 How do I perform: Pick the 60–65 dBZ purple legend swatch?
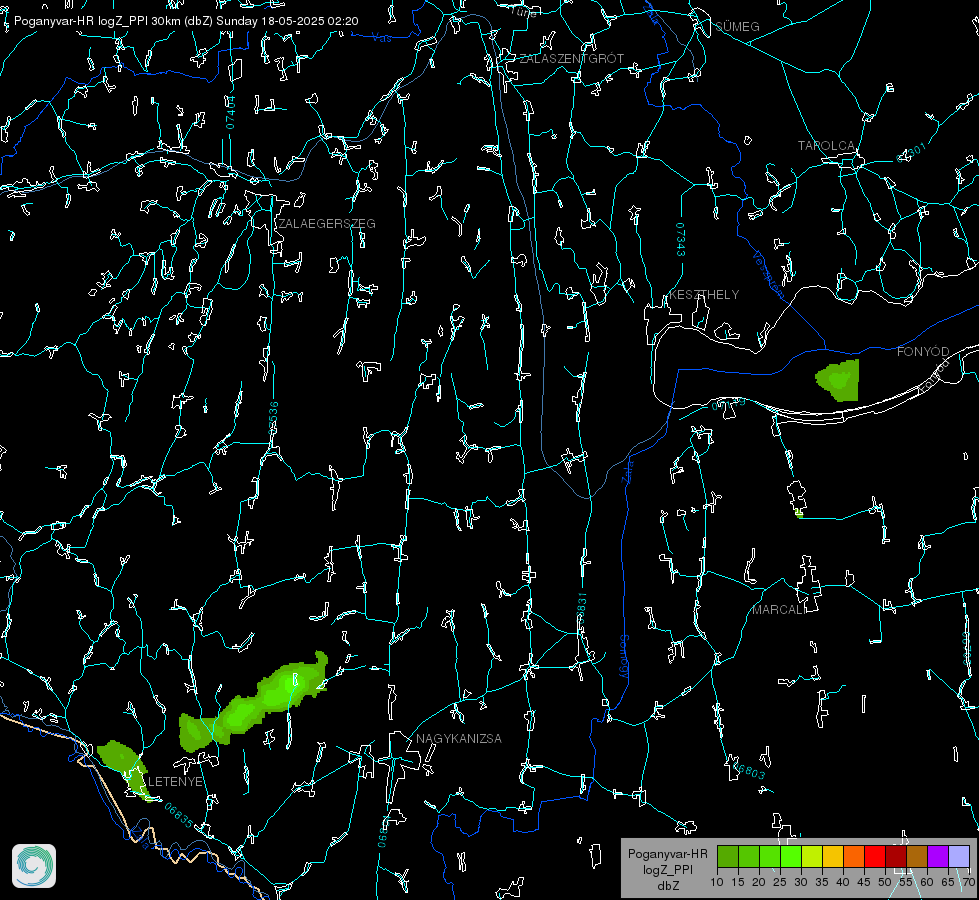(x=938, y=857)
